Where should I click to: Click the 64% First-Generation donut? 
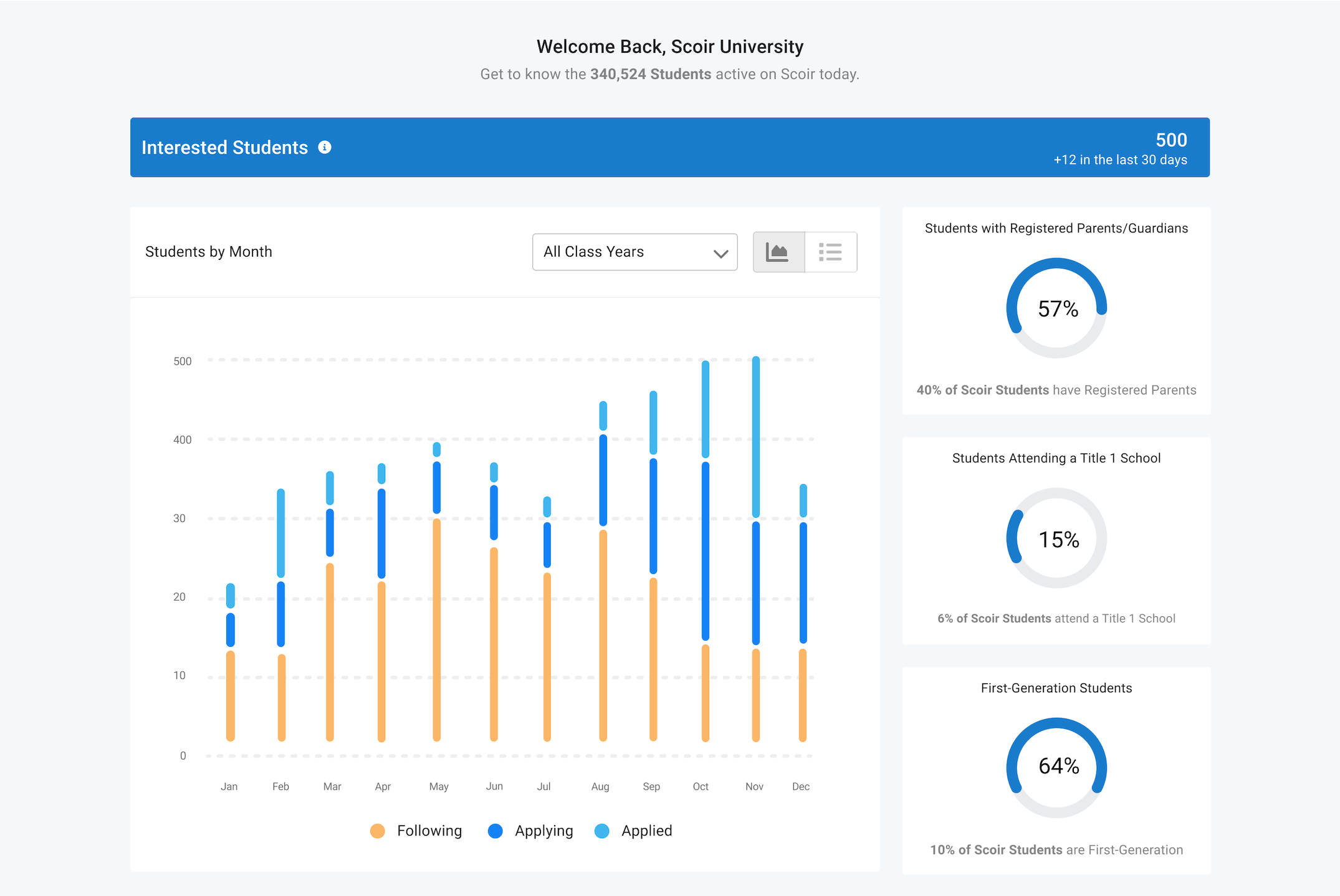[x=1057, y=768]
